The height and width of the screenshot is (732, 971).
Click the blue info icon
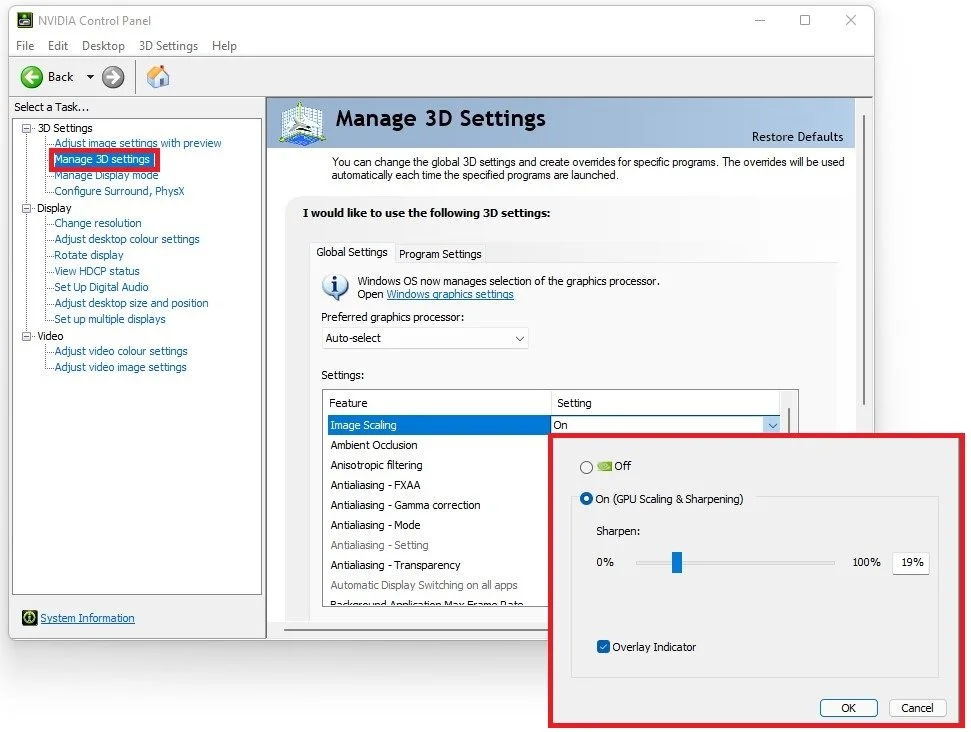(335, 287)
